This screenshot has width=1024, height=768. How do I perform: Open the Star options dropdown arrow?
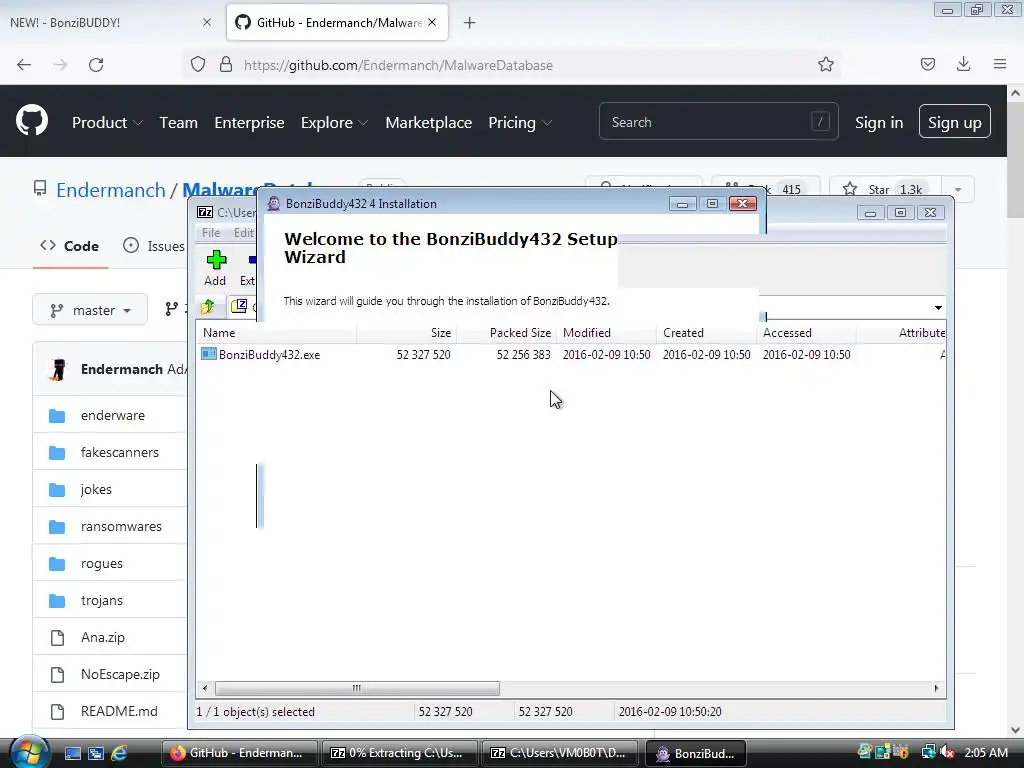[x=958, y=189]
